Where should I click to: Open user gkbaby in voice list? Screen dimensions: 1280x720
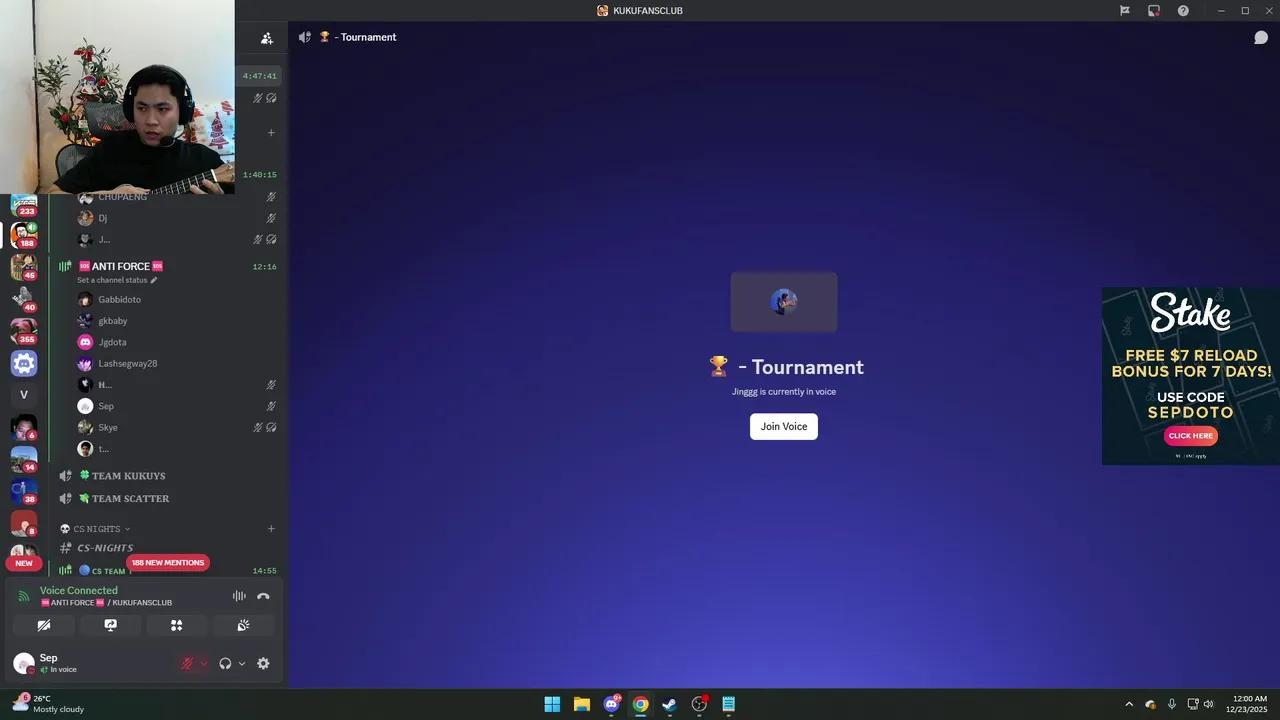click(x=112, y=321)
